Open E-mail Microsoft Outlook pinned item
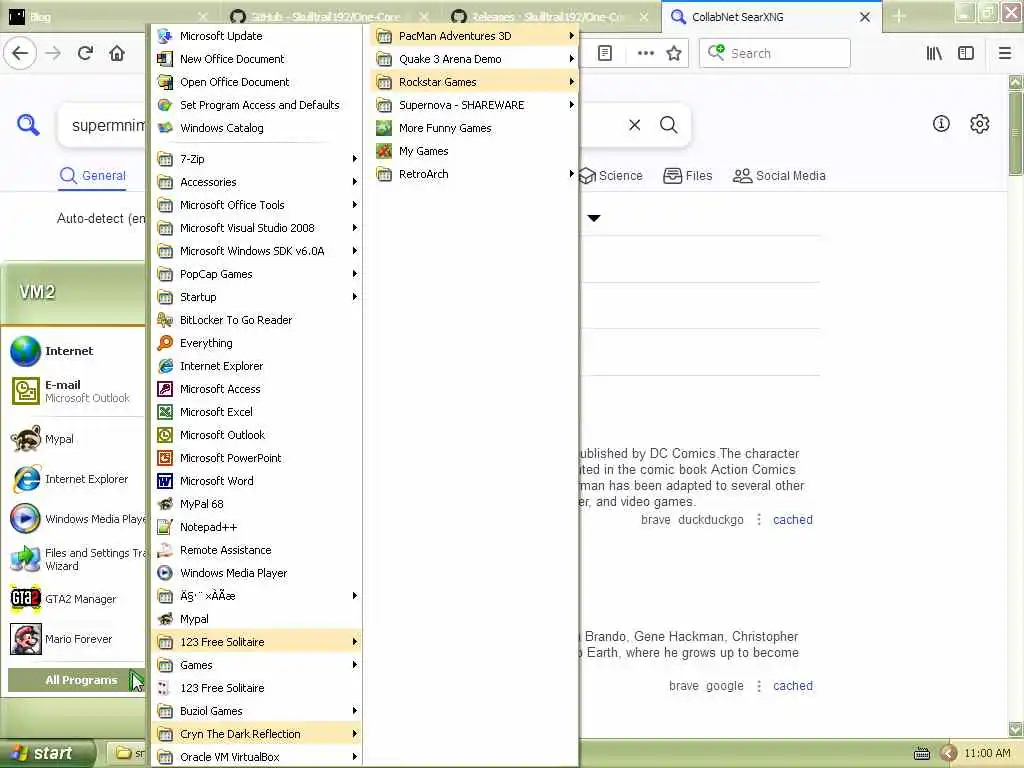Screen dimensions: 1024x768 [76, 391]
